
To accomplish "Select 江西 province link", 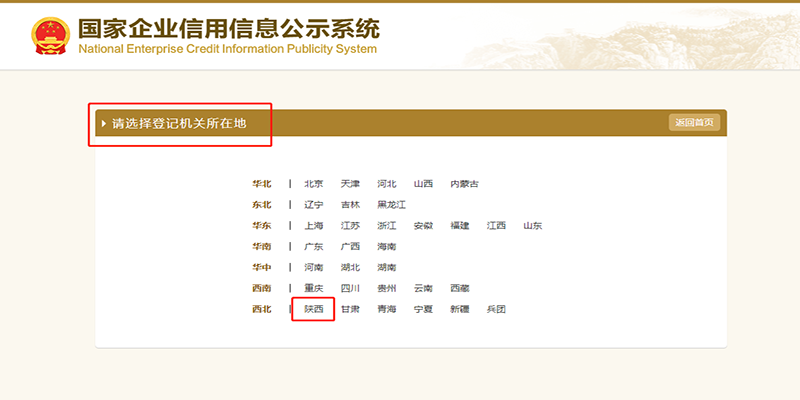I will tap(496, 226).
